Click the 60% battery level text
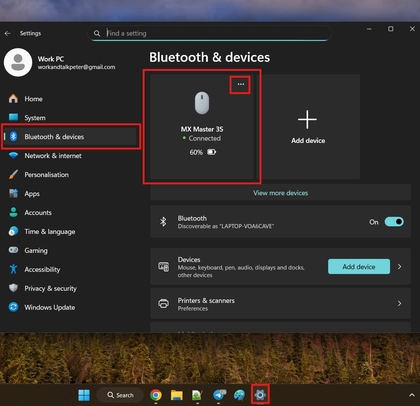 (x=196, y=152)
